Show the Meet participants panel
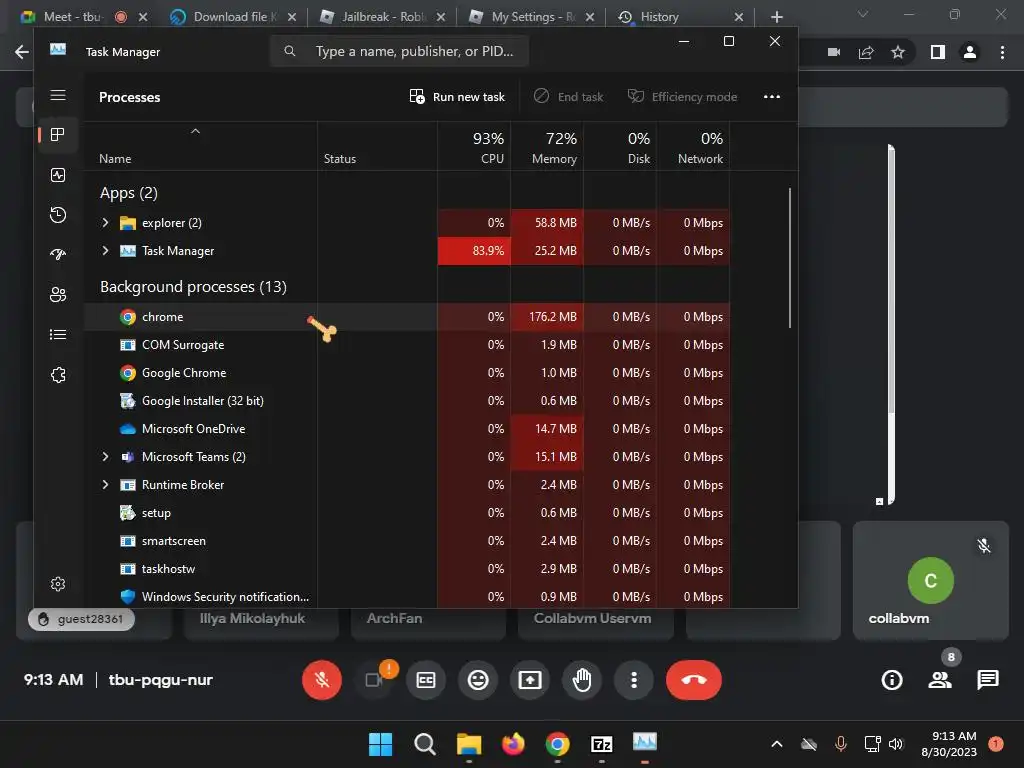The height and width of the screenshot is (768, 1024). coord(940,680)
